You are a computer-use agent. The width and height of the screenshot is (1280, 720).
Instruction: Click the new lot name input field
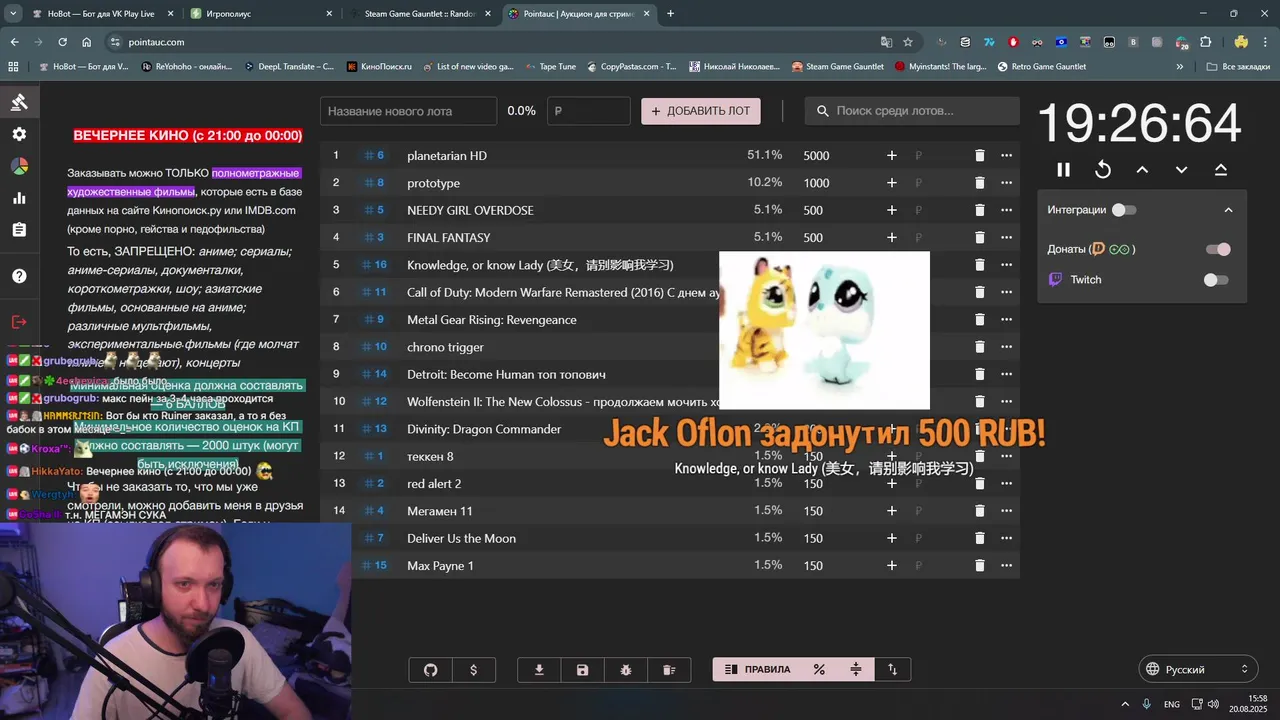[x=408, y=111]
